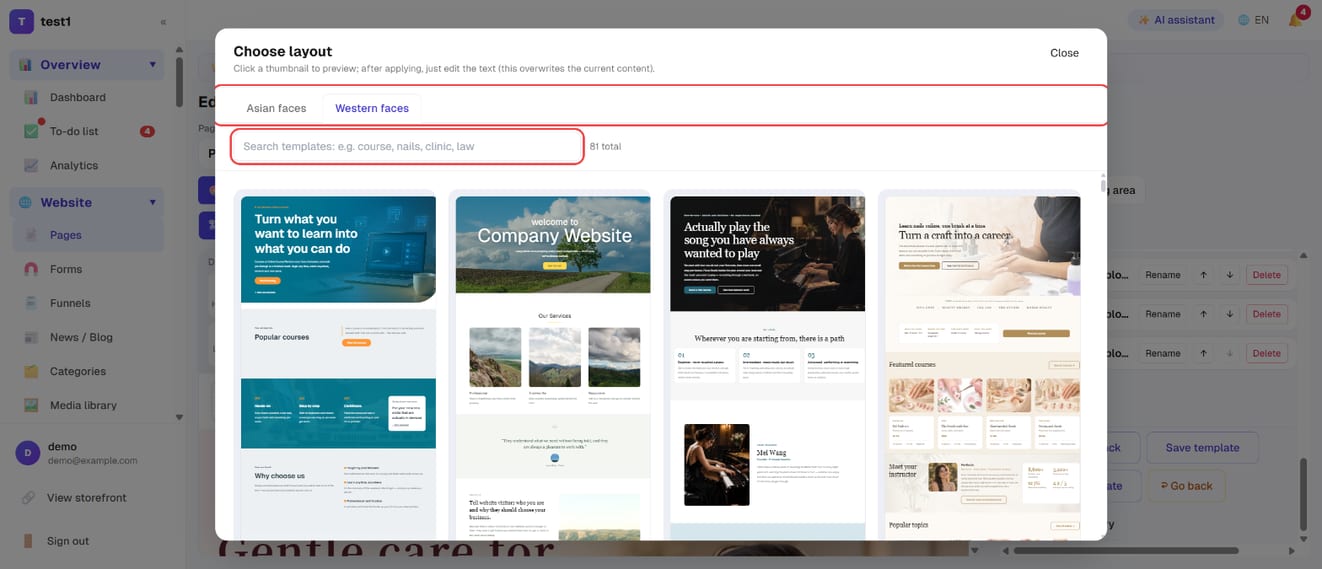Click the To-do list checkmark icon
This screenshot has width=1322, height=569.
[x=31, y=131]
